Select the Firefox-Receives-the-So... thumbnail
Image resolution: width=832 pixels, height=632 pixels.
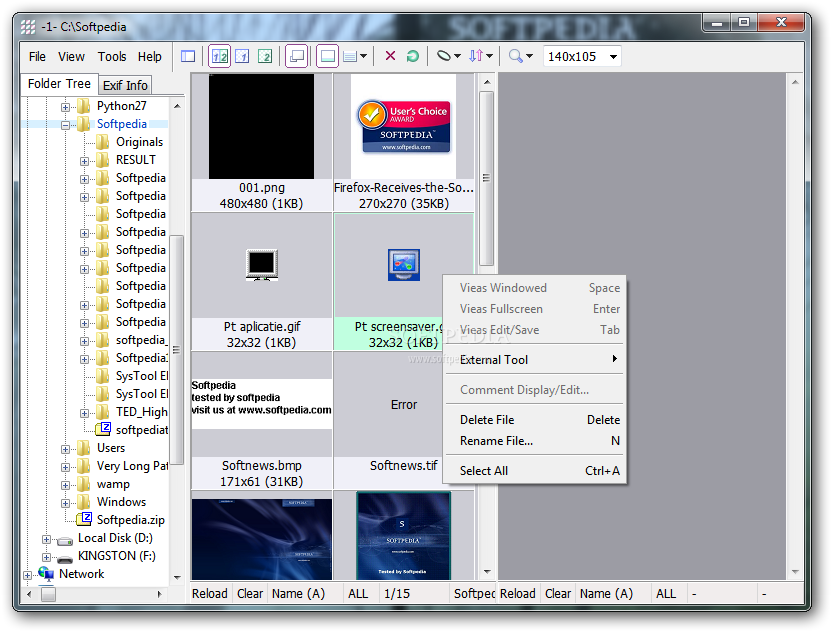tap(404, 142)
